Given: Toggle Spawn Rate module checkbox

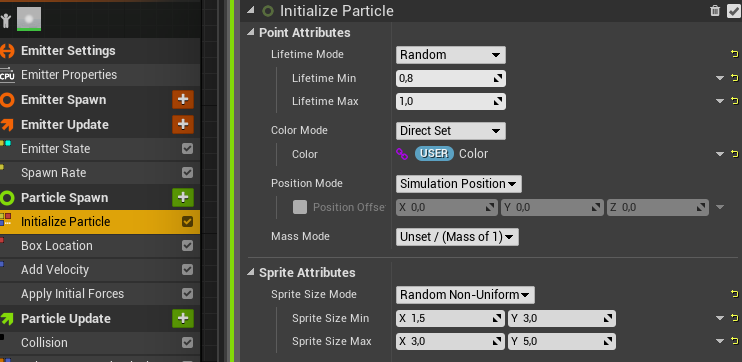Looking at the screenshot, I should pyautogui.click(x=187, y=173).
